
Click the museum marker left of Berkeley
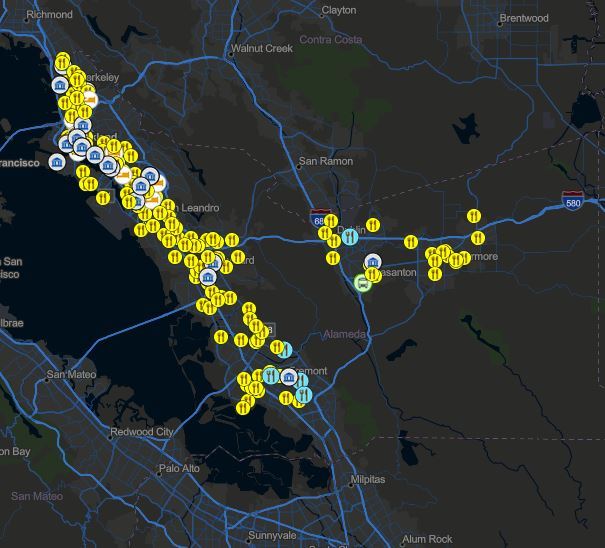(x=59, y=86)
